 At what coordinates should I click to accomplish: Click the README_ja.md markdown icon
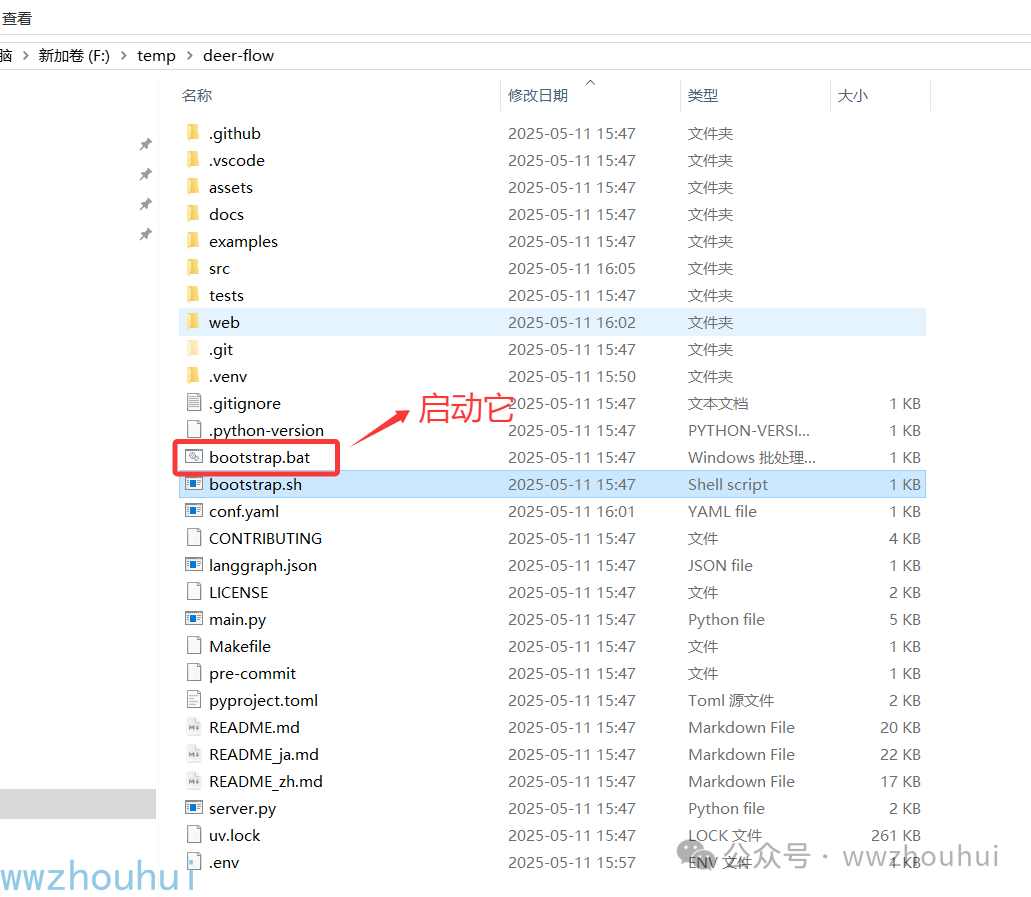click(x=194, y=753)
